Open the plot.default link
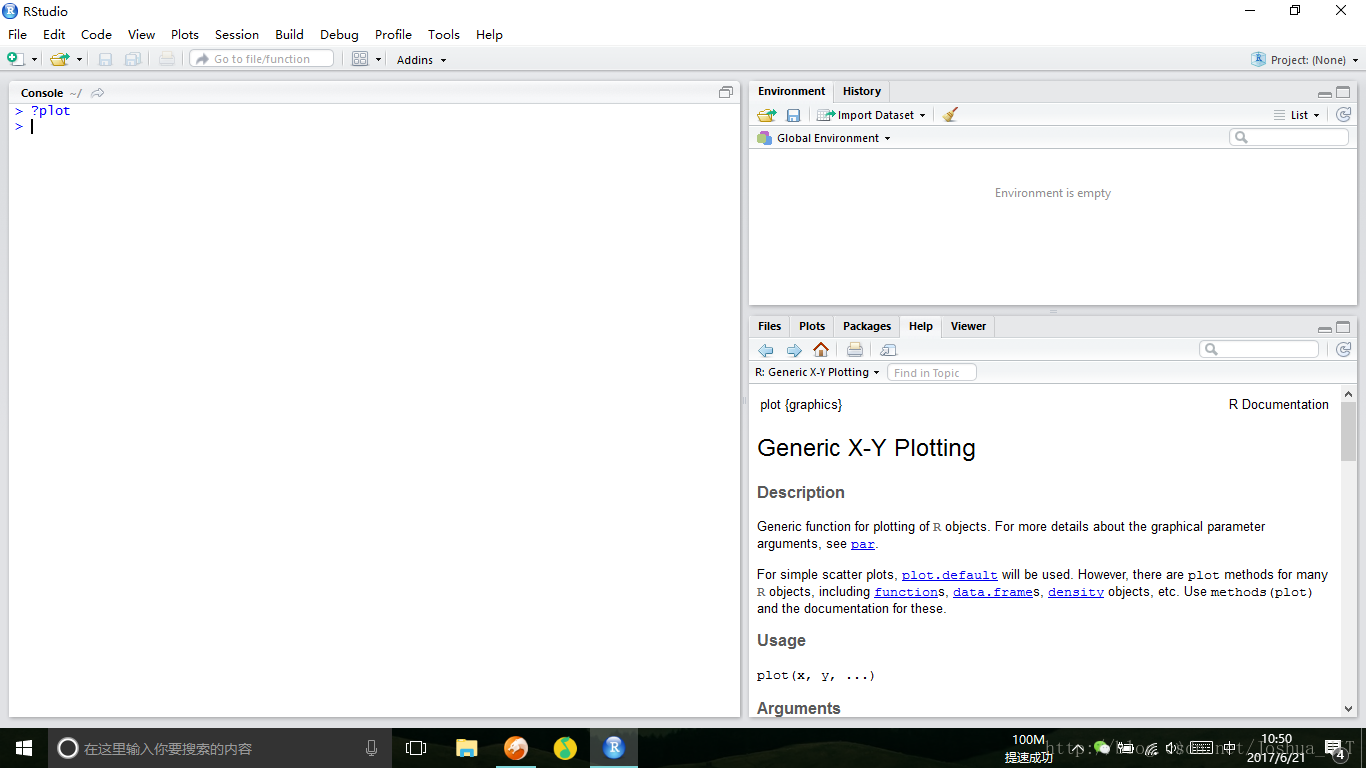1366x768 pixels. (949, 575)
